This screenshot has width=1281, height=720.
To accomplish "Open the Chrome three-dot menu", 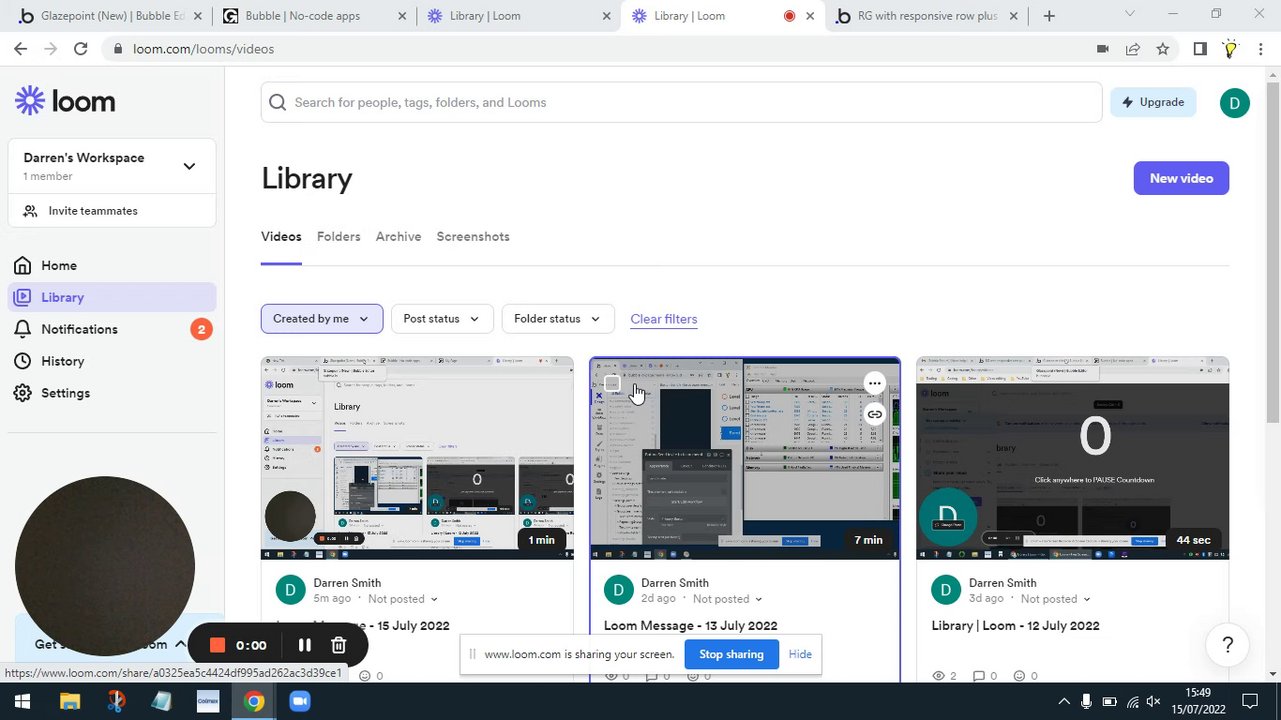I will 1260,49.
